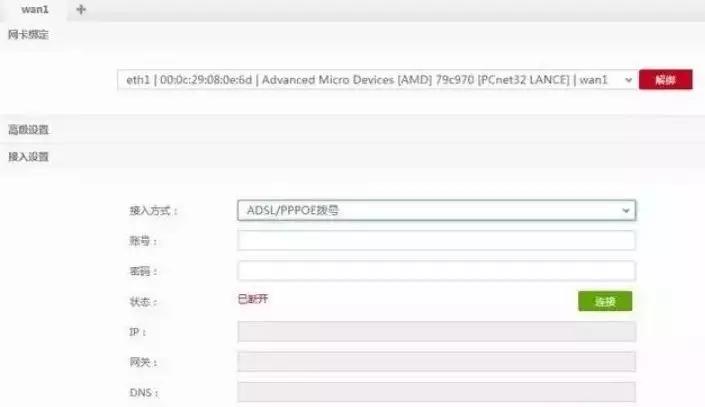This screenshot has width=705, height=407.
Task: Click the disabled DNS field
Action: coord(437,392)
